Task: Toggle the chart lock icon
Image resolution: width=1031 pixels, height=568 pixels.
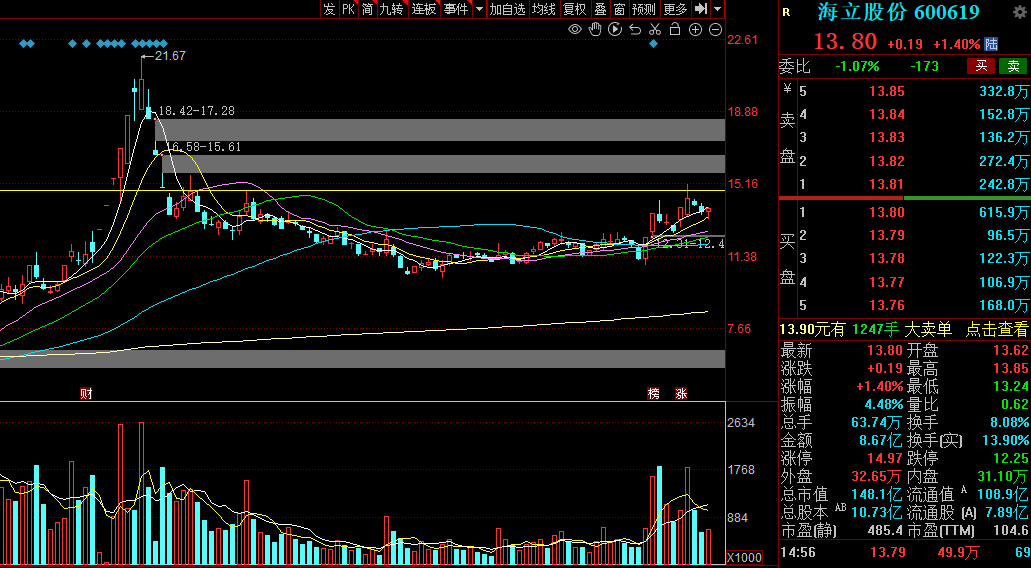Action: pos(675,29)
